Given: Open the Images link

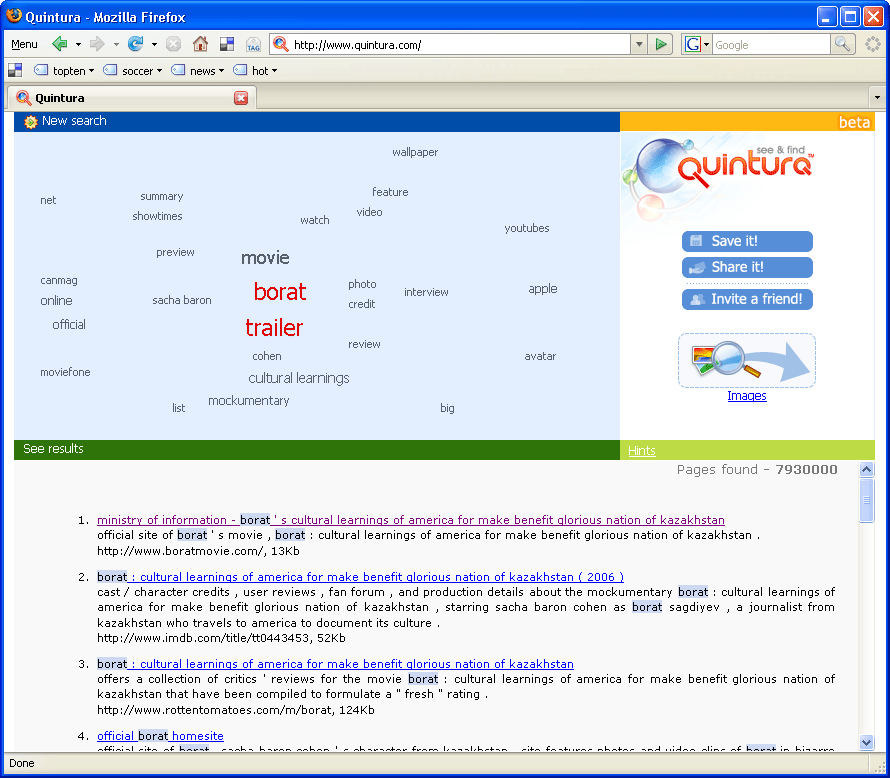Looking at the screenshot, I should point(747,396).
